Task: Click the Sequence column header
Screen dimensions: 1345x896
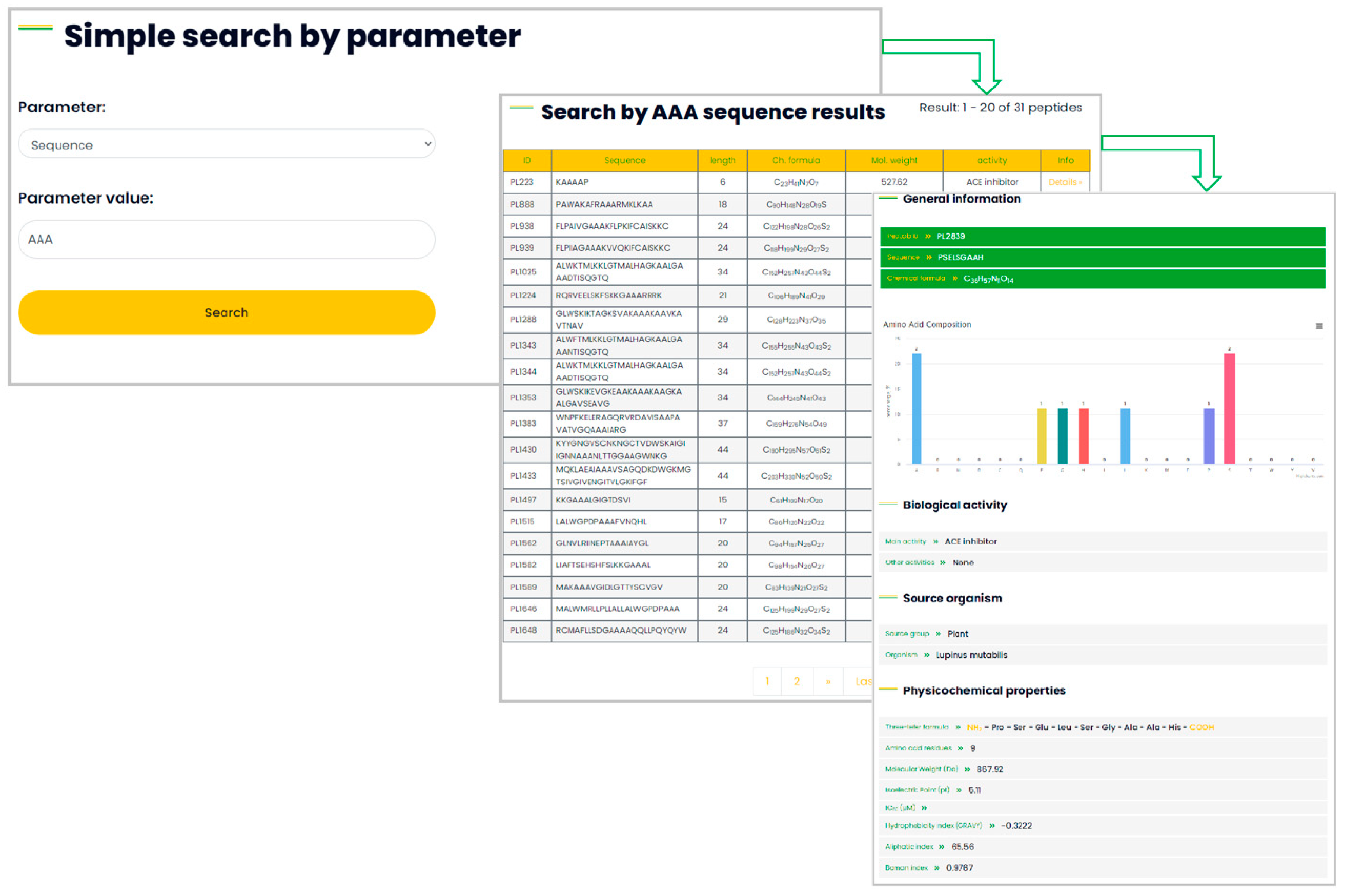Action: 624,161
